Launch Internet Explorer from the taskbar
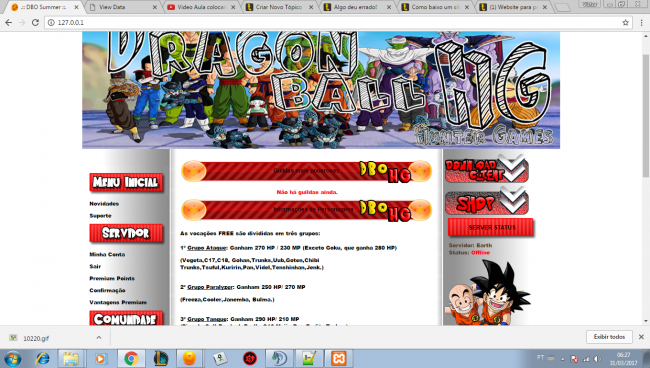The width and height of the screenshot is (650, 368). [x=43, y=358]
